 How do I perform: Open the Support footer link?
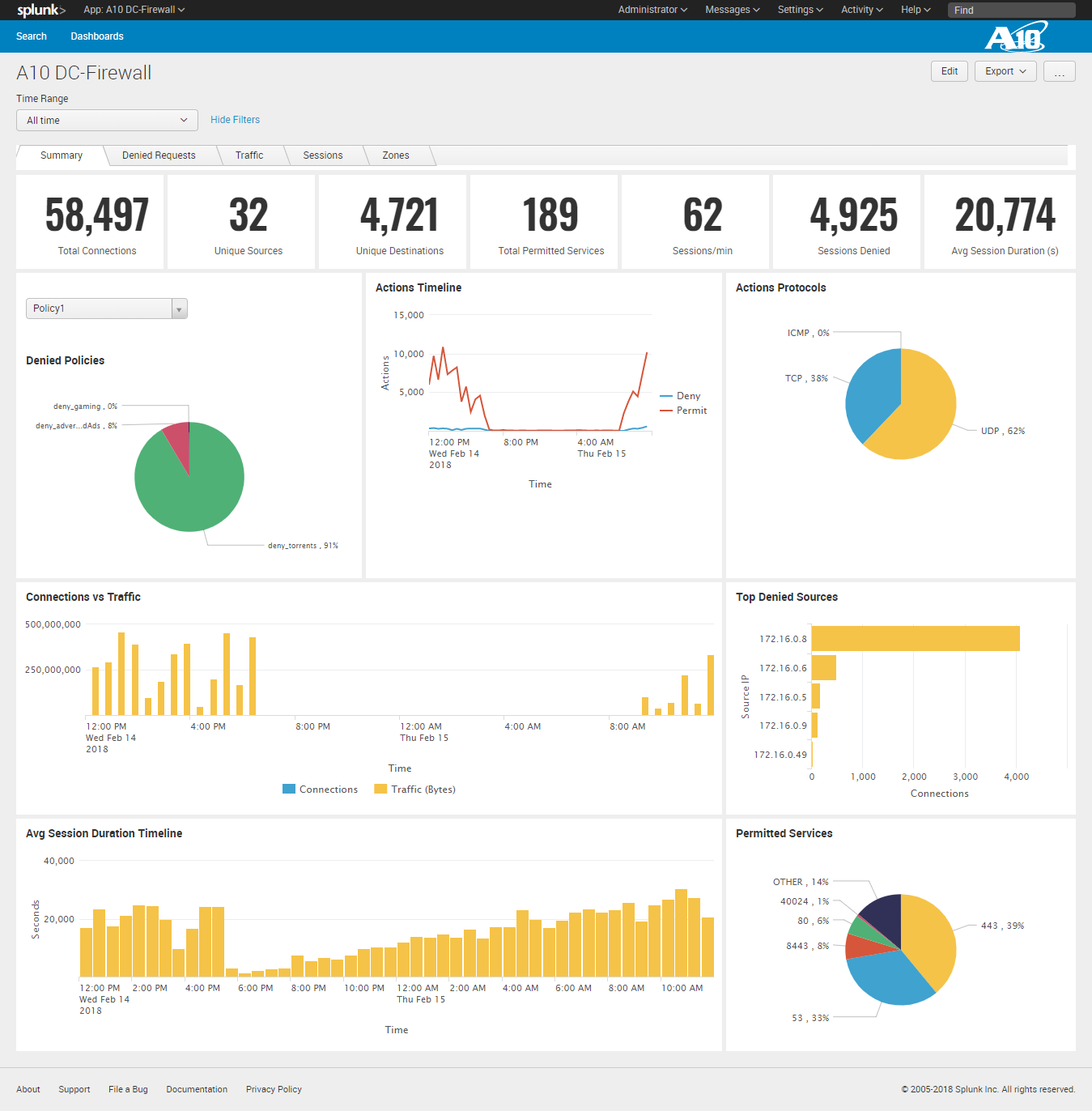point(74,1089)
